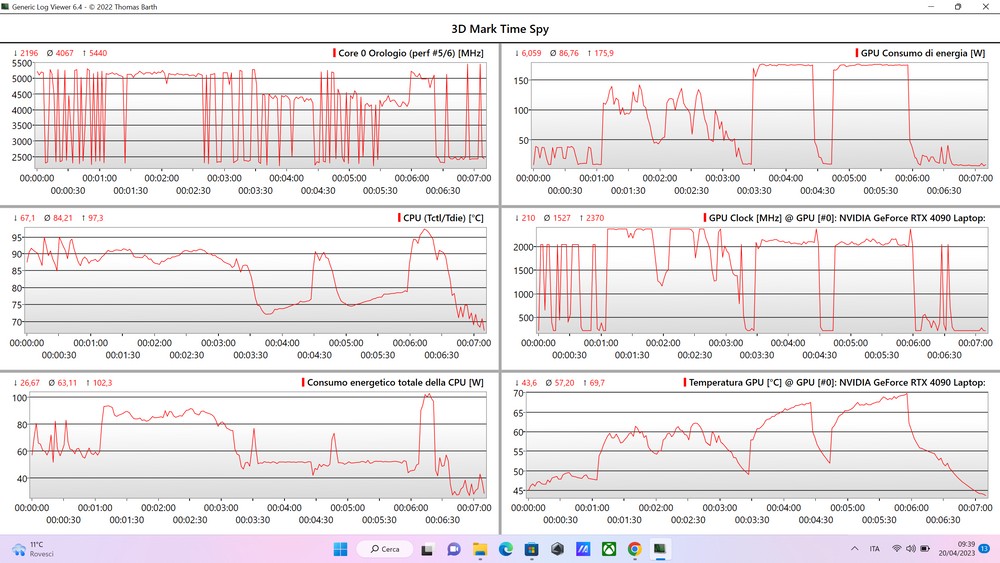Open the Windows Start menu

pos(341,549)
